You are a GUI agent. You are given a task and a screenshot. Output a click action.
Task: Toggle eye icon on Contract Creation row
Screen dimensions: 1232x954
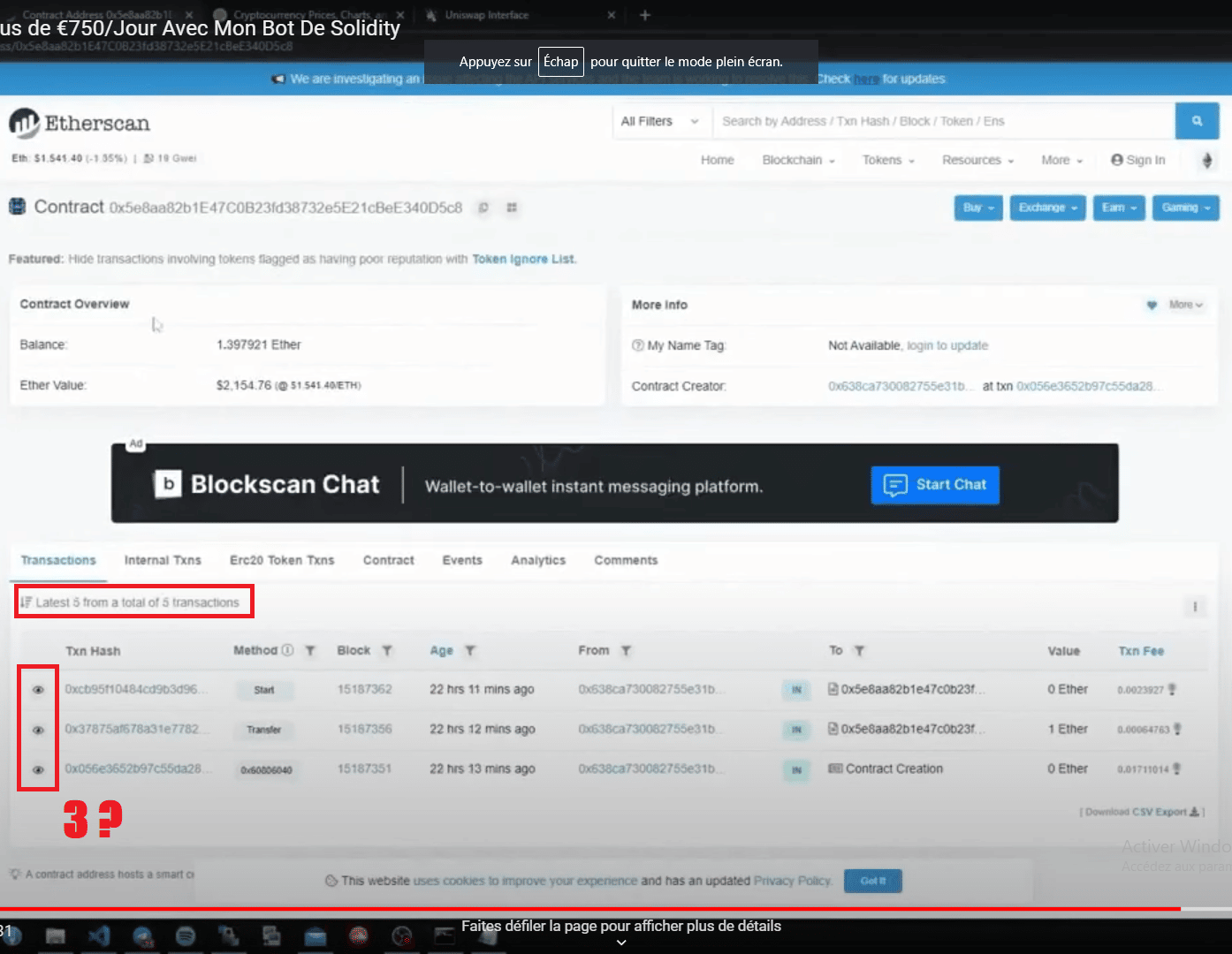[38, 768]
